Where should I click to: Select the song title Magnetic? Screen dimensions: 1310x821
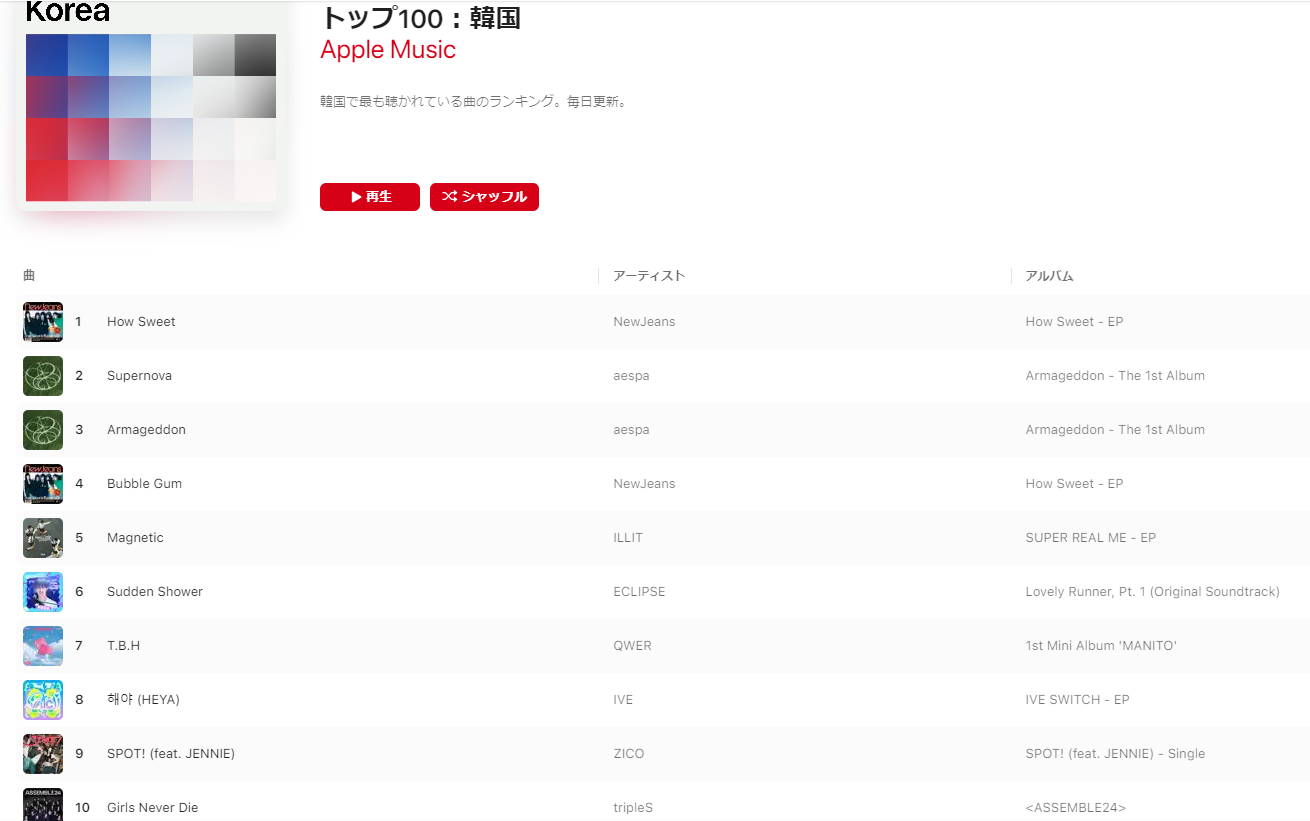click(x=135, y=538)
